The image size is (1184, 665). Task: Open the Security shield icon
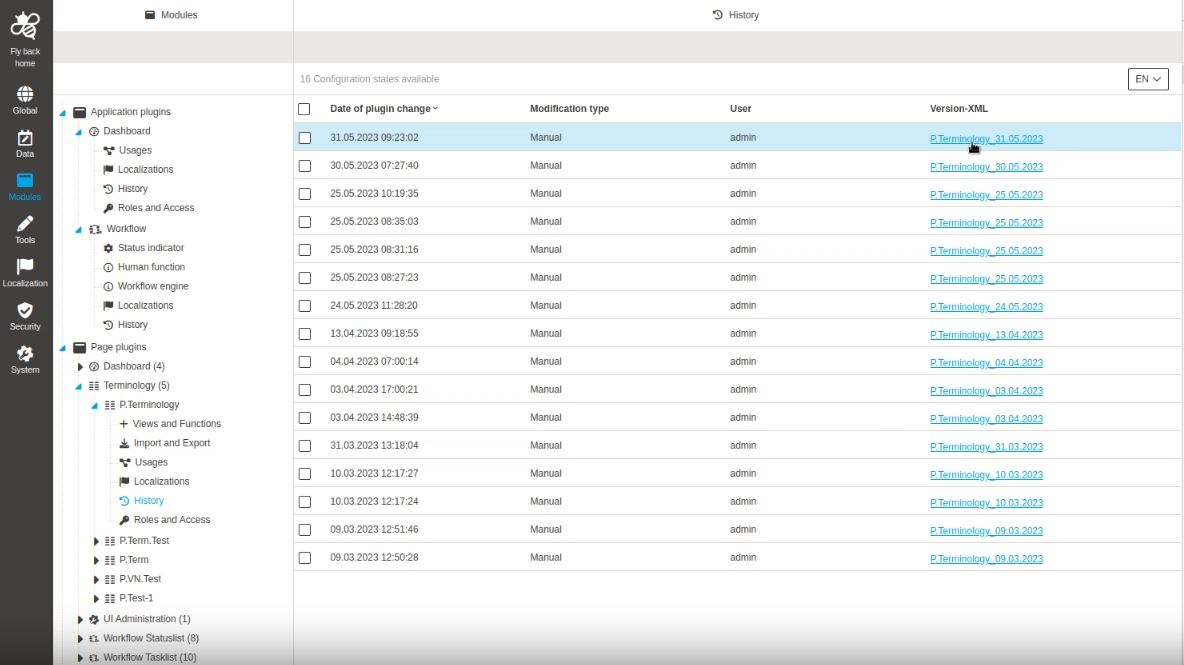pyautogui.click(x=25, y=311)
